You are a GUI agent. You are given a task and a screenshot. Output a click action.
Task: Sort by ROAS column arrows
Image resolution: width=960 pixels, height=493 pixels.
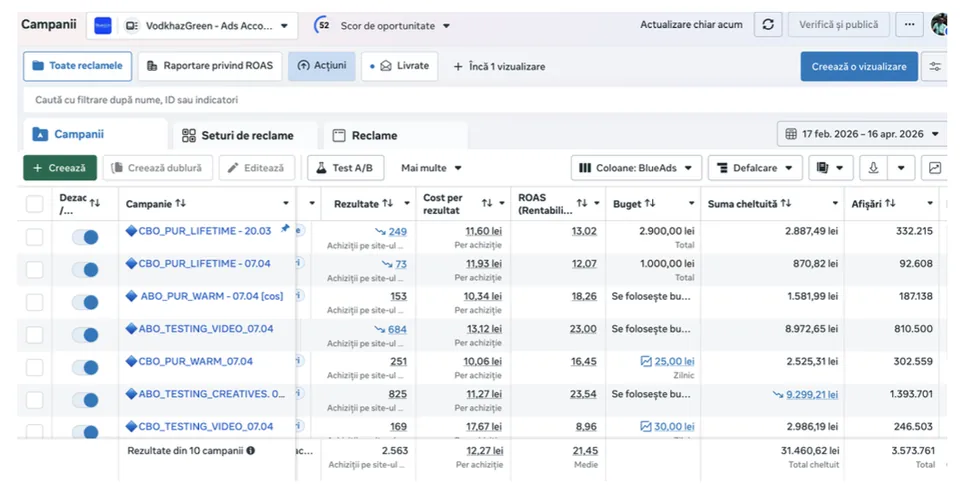pyautogui.click(x=582, y=203)
